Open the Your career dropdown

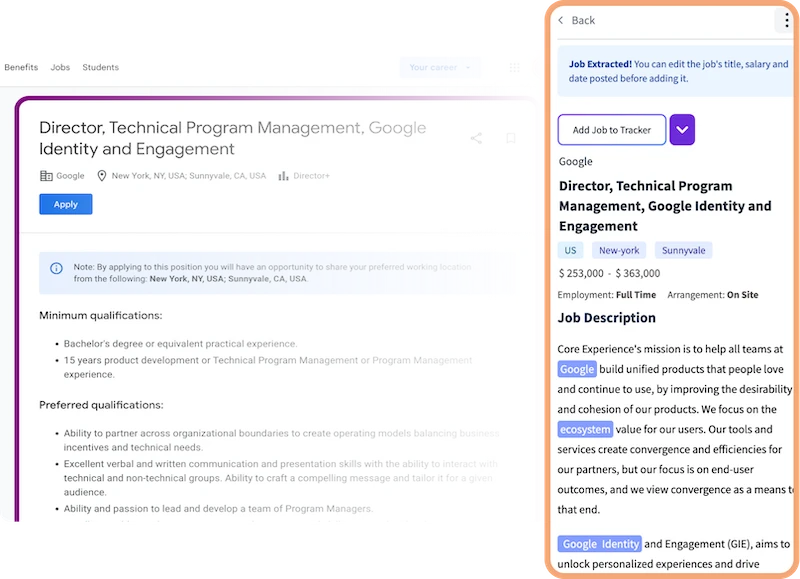pos(440,67)
